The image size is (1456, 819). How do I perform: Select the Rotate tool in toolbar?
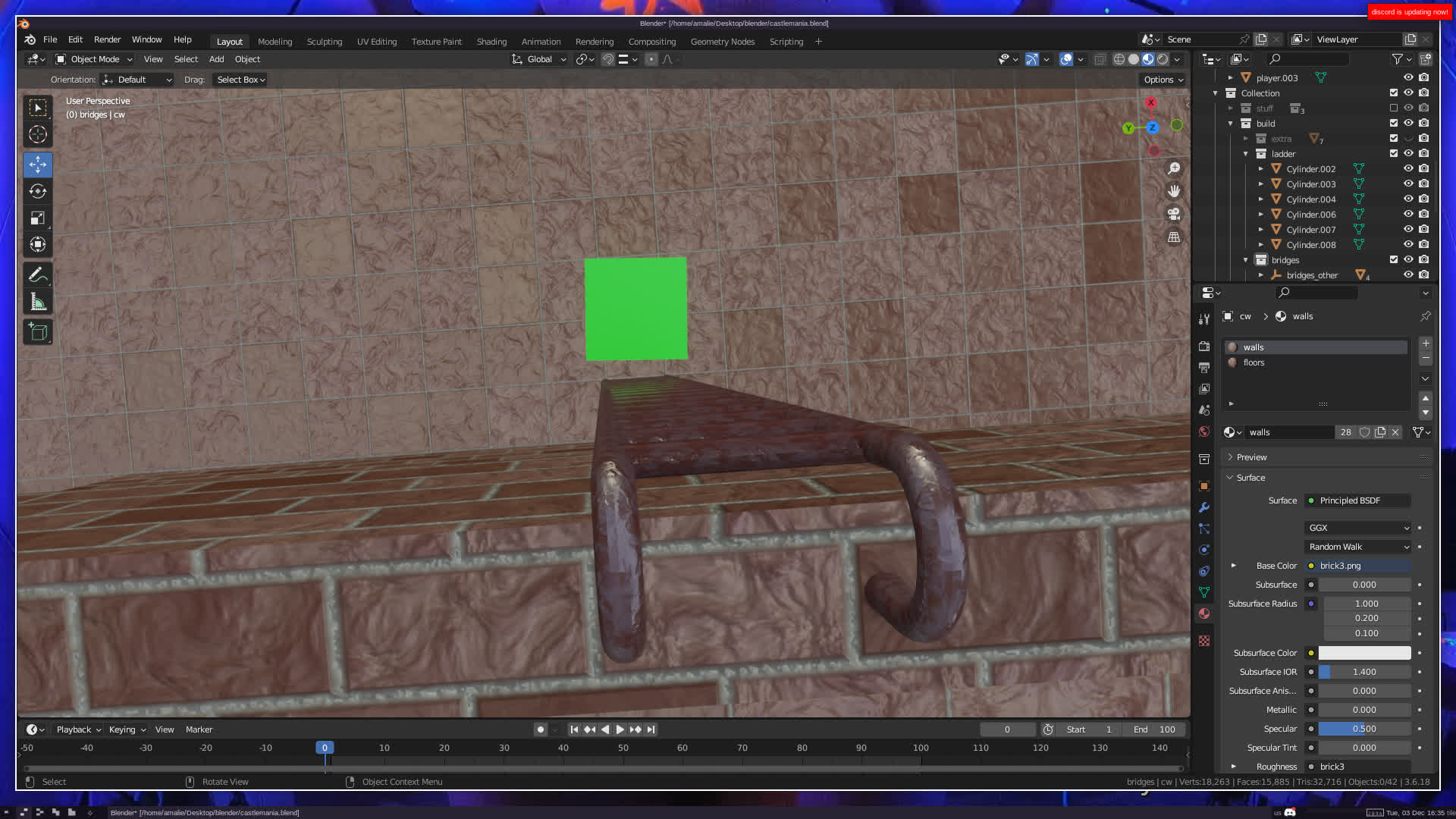[x=38, y=192]
